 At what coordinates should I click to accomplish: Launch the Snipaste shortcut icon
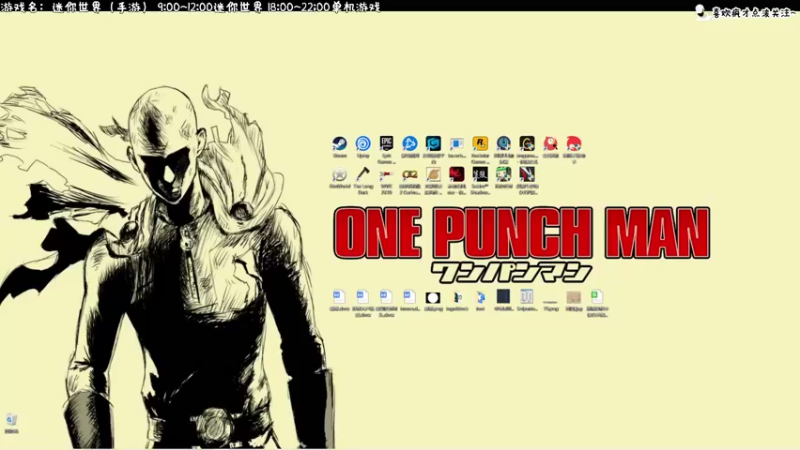pyautogui.click(x=527, y=297)
